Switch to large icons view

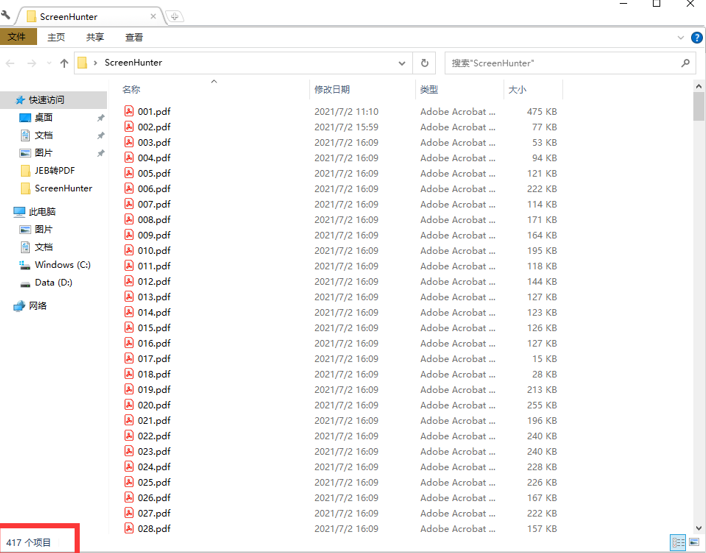coord(694,542)
